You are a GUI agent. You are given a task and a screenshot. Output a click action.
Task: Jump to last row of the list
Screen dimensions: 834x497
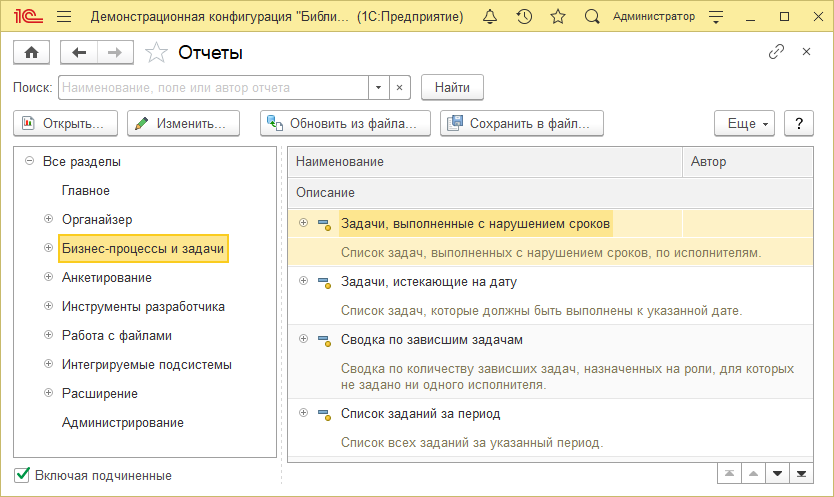801,473
